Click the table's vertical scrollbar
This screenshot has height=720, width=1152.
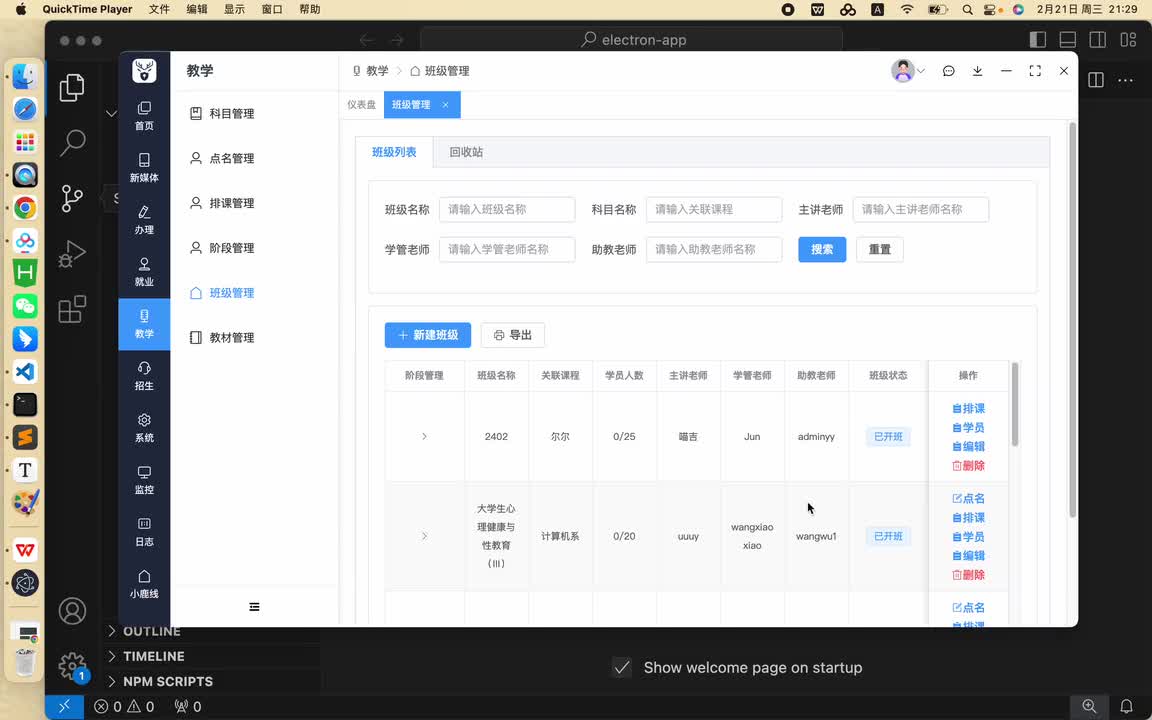(1015, 404)
